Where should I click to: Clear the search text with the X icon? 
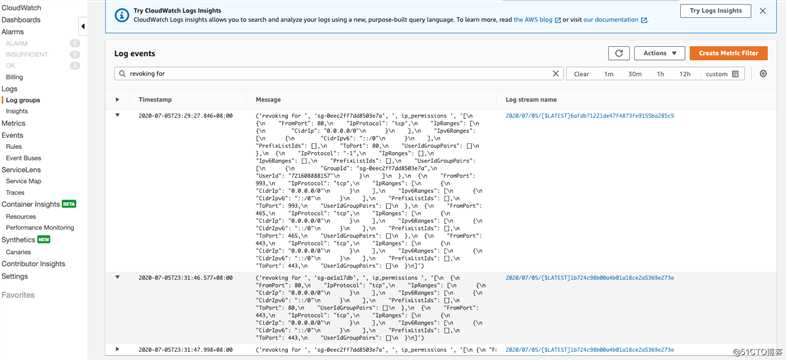[x=556, y=74]
